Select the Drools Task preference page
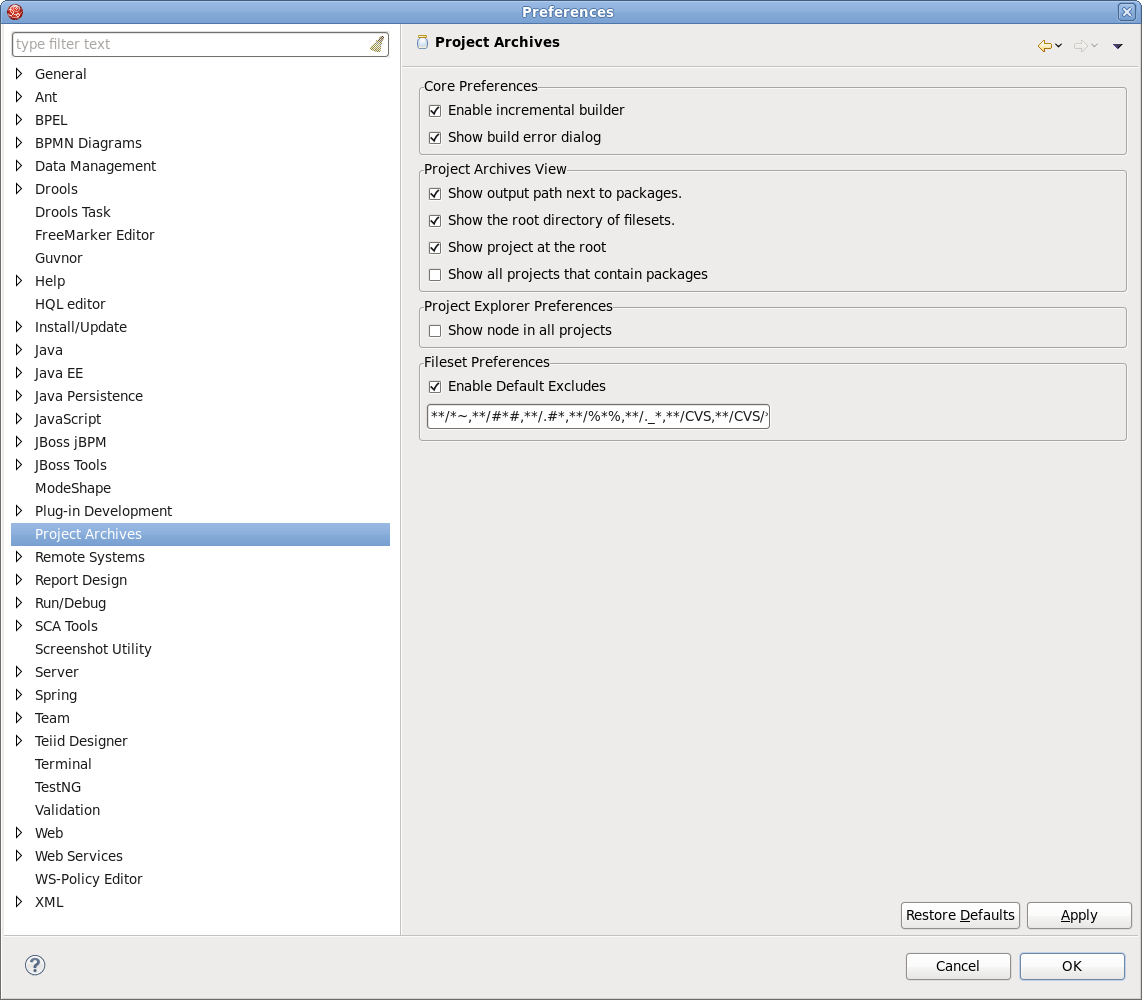Screen dimensions: 1142x1000 (72, 211)
